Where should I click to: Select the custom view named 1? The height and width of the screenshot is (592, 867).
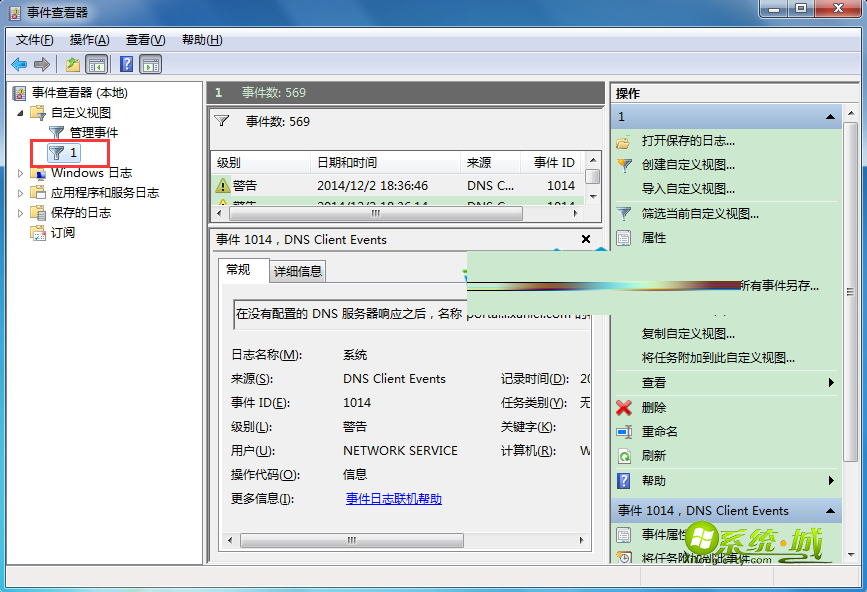click(73, 152)
